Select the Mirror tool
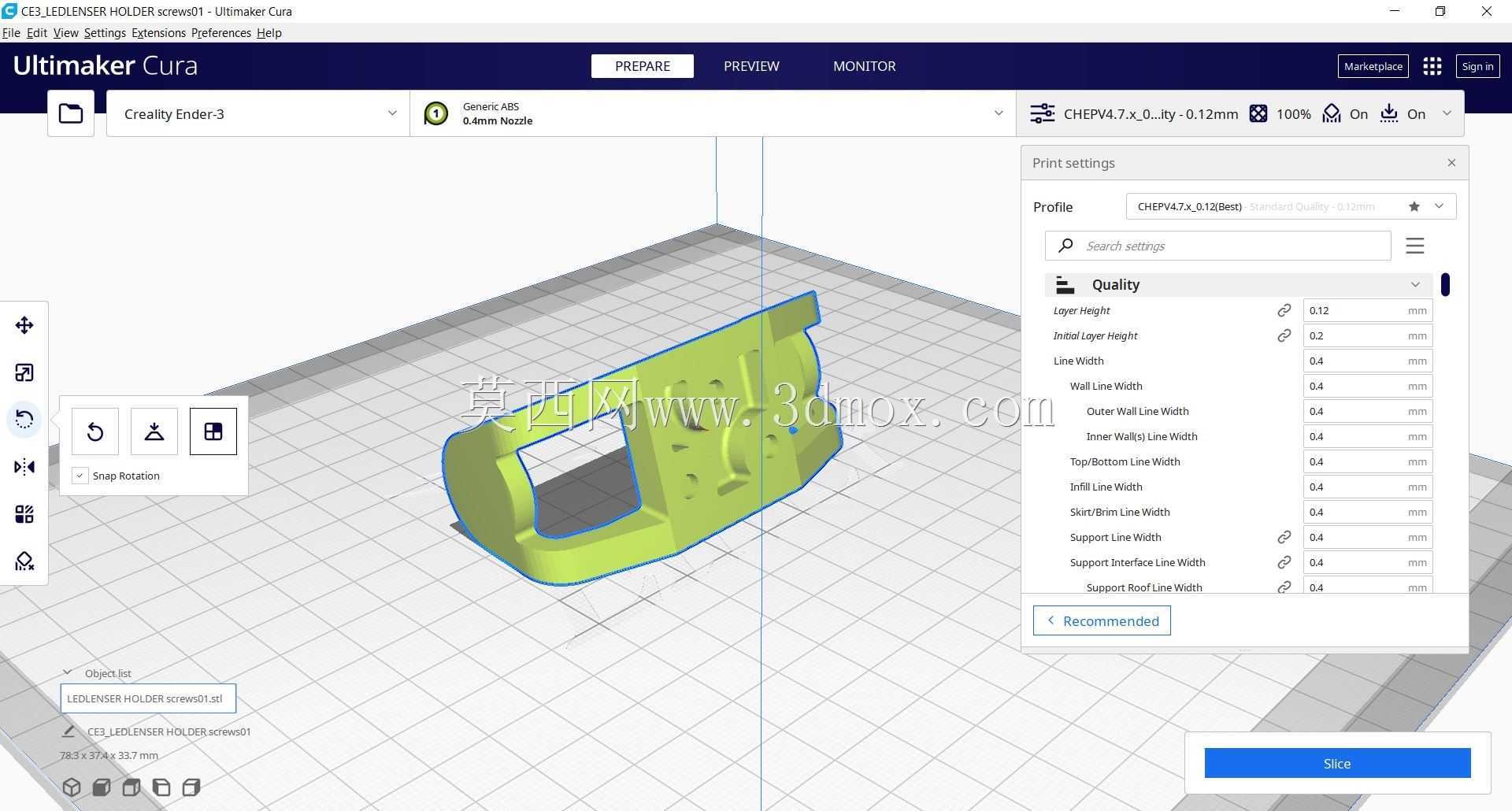 point(24,467)
